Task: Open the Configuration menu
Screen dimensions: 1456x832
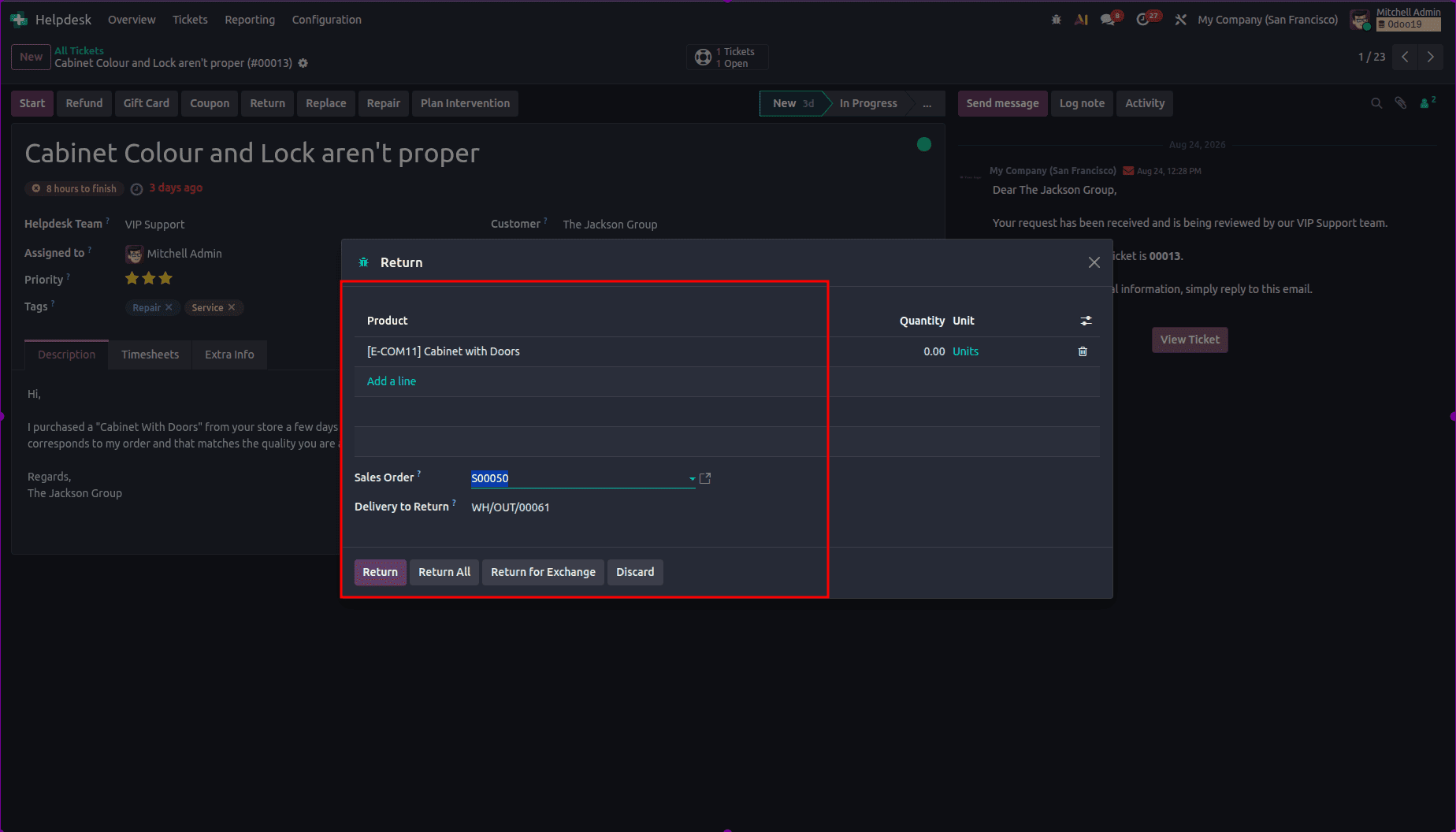Action: pyautogui.click(x=326, y=19)
